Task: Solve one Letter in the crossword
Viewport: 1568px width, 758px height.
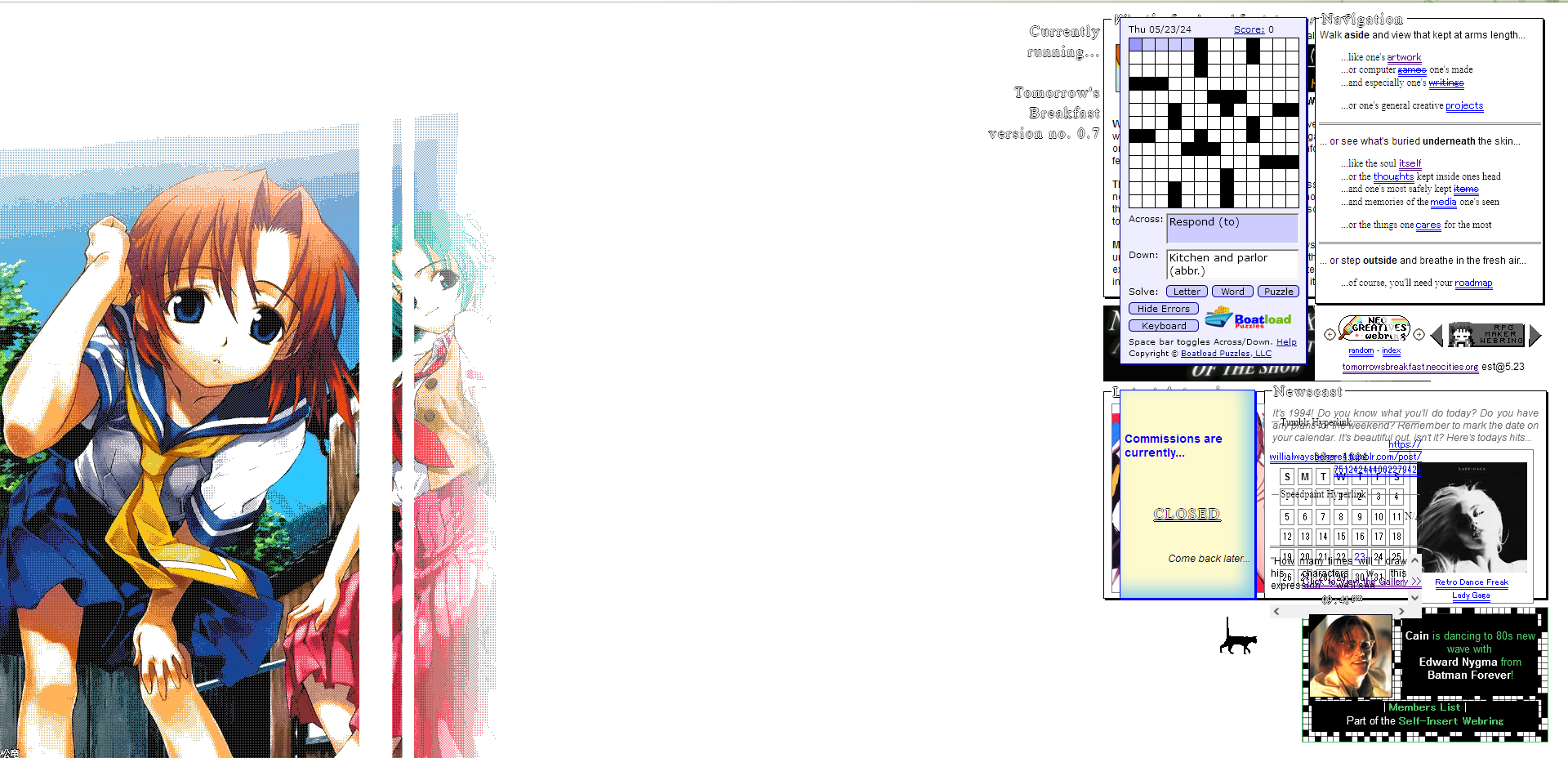Action: pos(1187,292)
